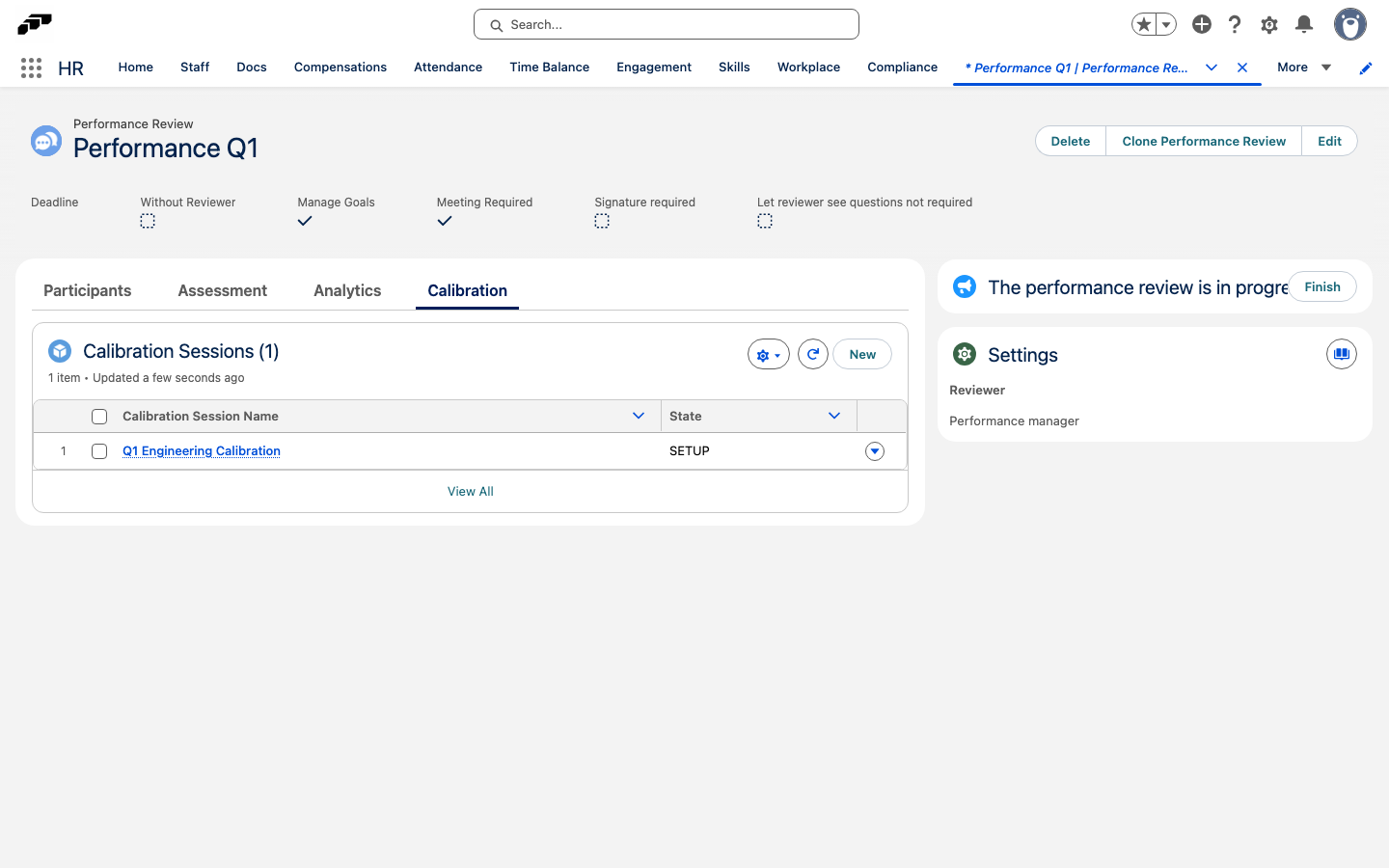Viewport: 1389px width, 868px height.
Task: Toggle Let reviewer see questions not required
Action: point(765,222)
